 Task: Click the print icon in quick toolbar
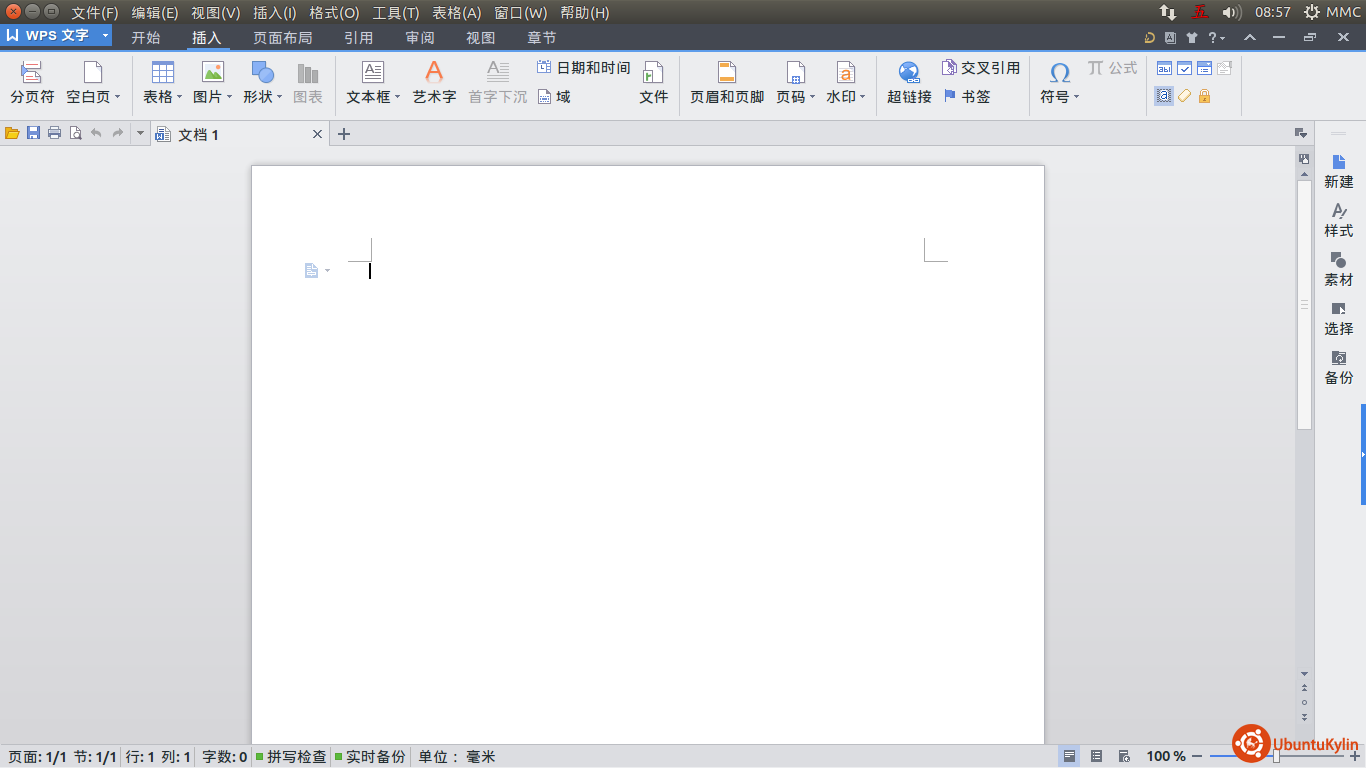tap(54, 133)
